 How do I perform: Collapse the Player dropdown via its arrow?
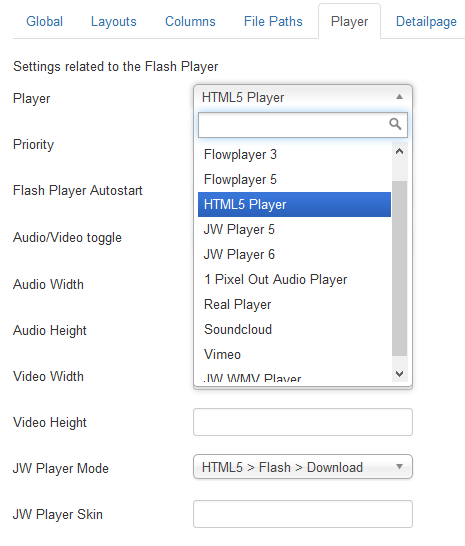400,97
